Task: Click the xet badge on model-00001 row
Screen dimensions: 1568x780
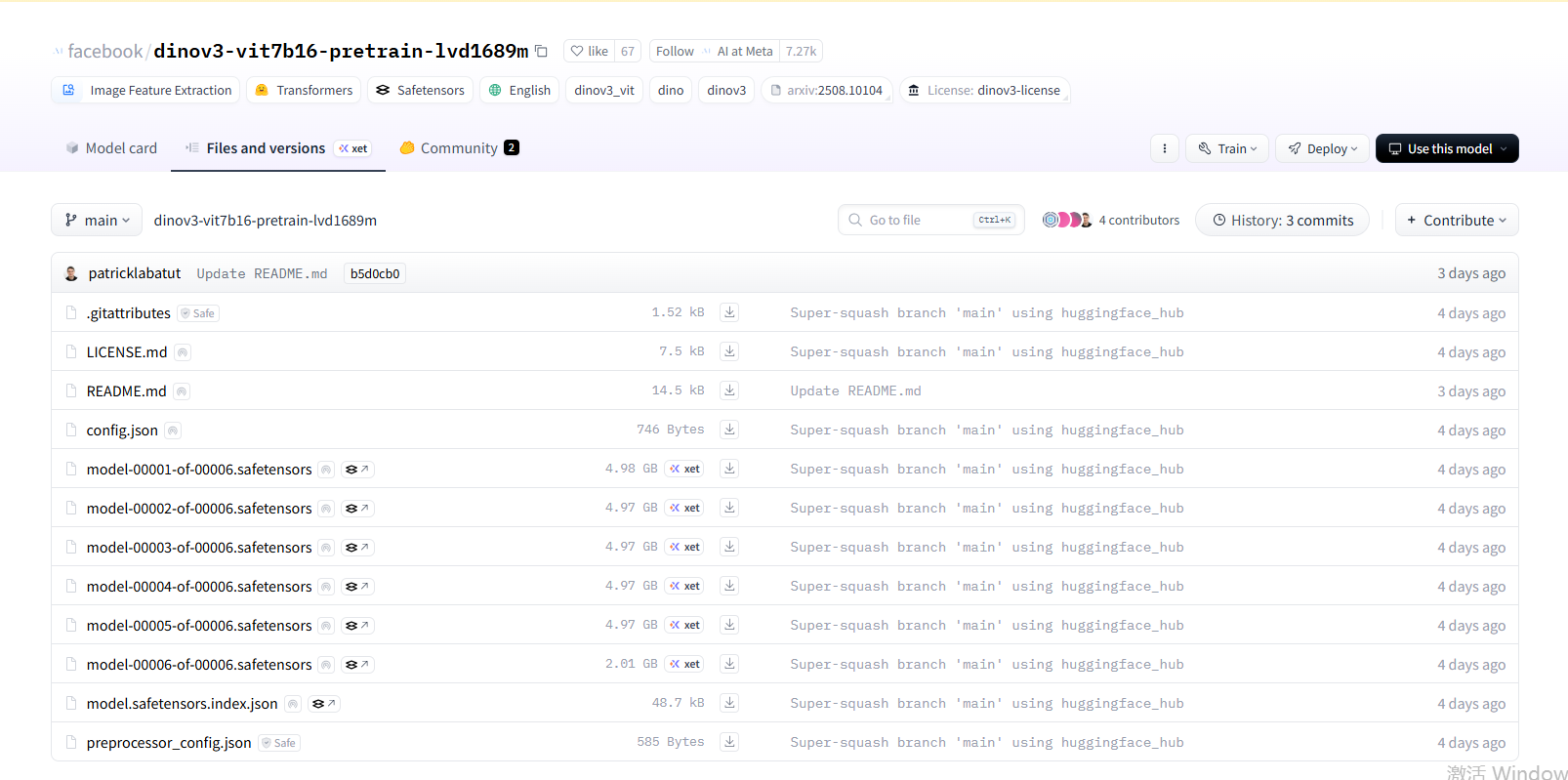Action: (684, 469)
